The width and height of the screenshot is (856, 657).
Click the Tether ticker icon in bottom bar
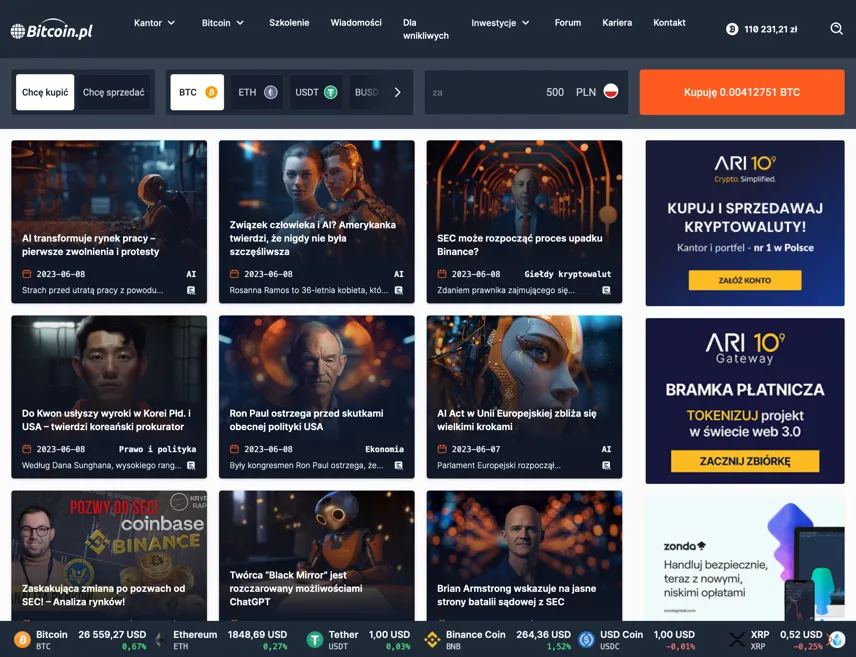pyautogui.click(x=314, y=639)
